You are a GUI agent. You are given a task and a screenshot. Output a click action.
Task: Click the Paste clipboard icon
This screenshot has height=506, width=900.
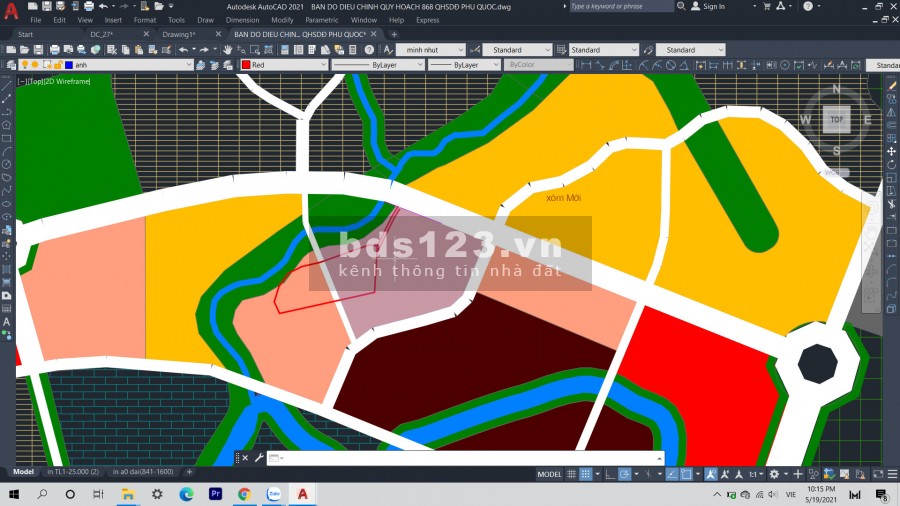[138, 50]
